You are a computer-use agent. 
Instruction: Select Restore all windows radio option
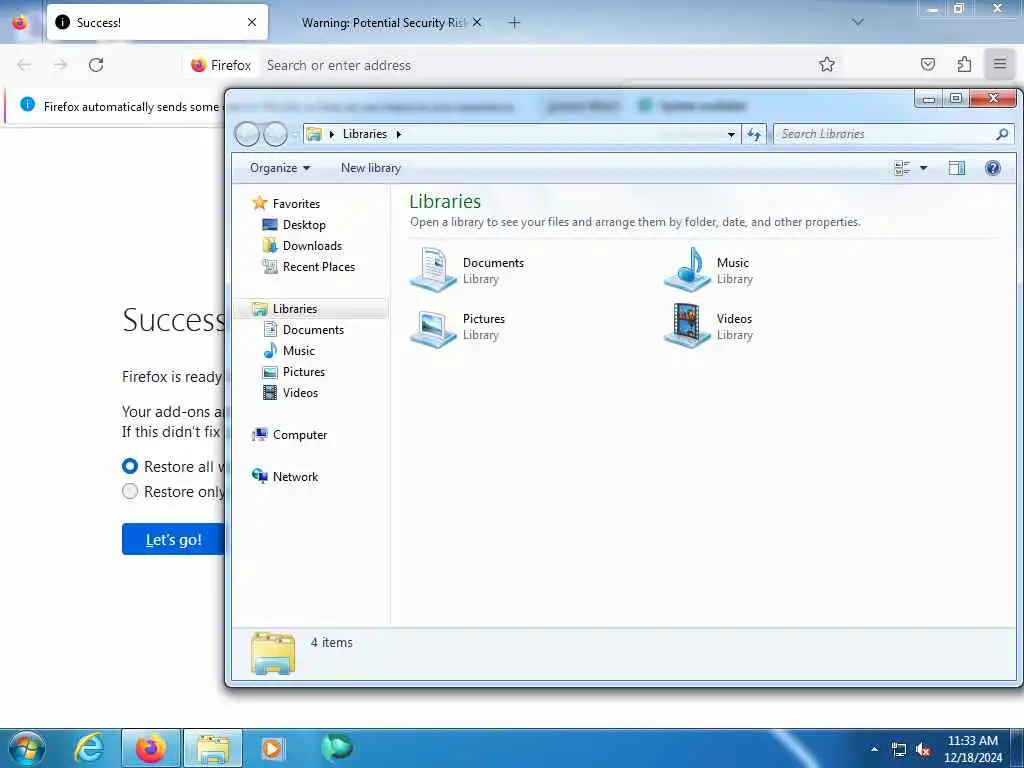[x=130, y=466]
